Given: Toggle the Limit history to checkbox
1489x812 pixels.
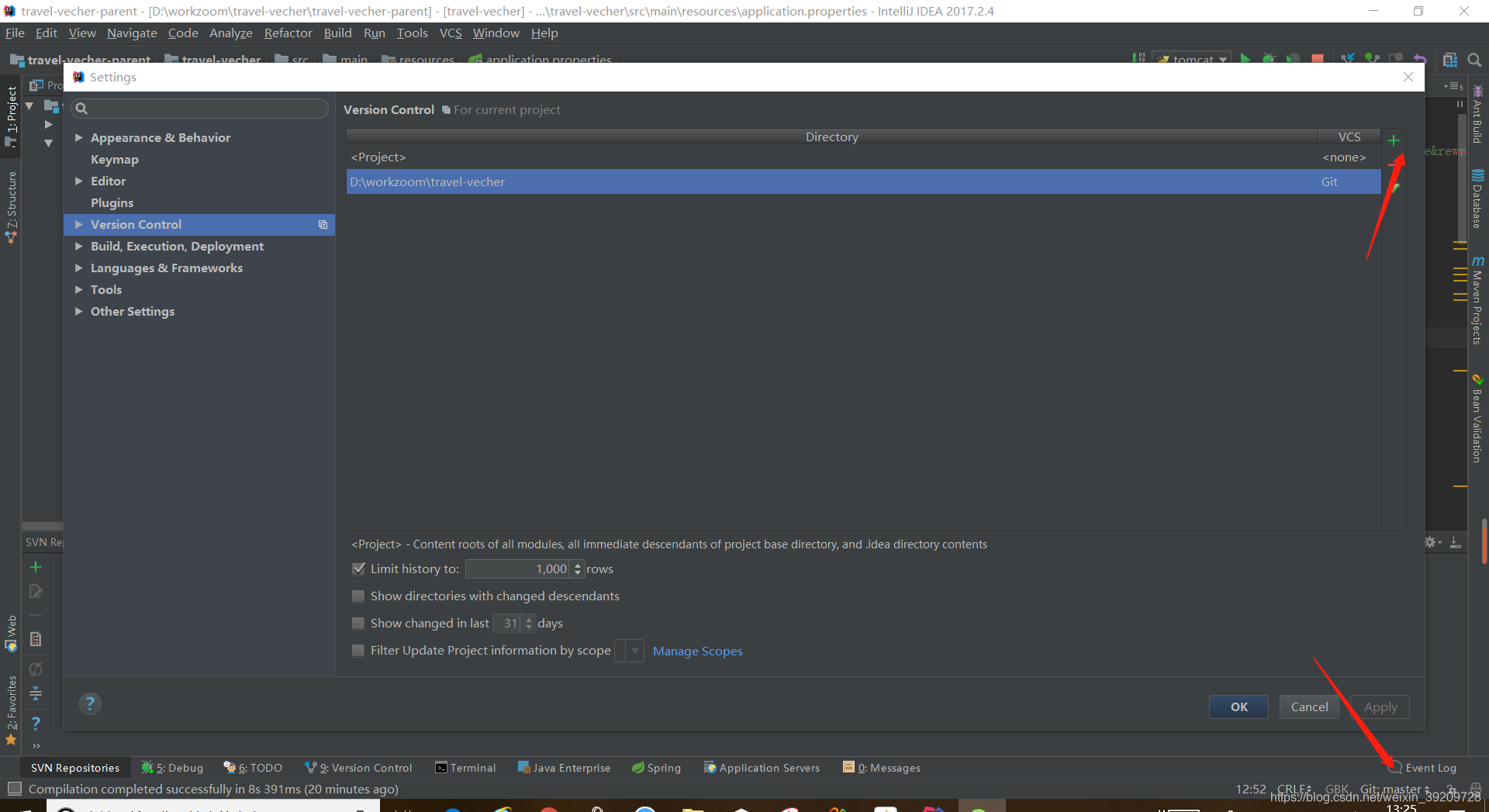Looking at the screenshot, I should coord(358,568).
